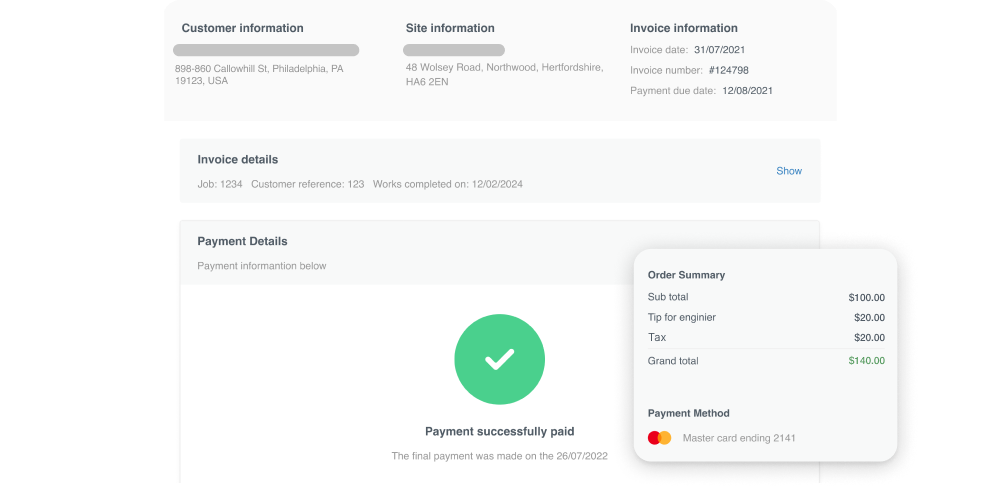
Task: Click the Philadelphia customer address text
Action: (258, 75)
